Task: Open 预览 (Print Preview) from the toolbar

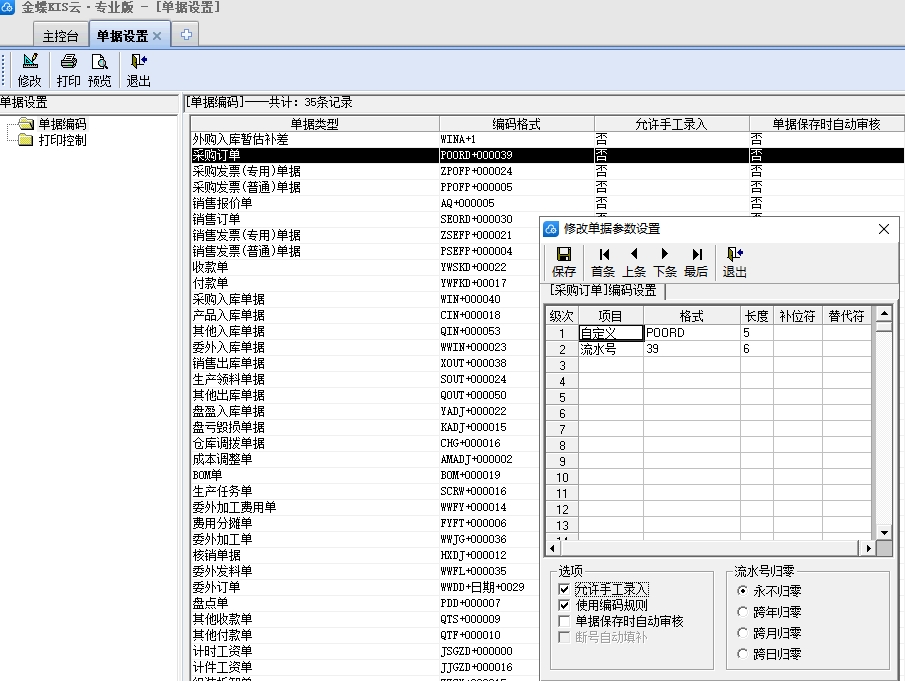Action: point(99,70)
